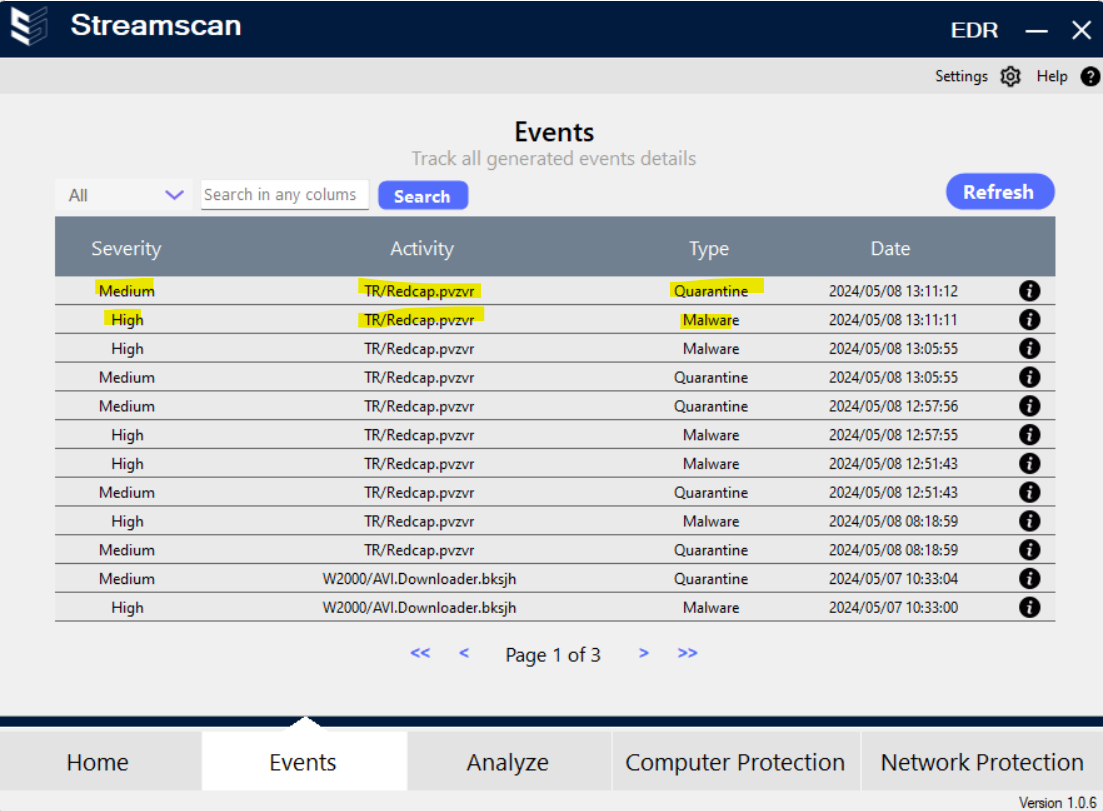Viewport: 1103px width, 811px height.
Task: Jump to first page with <<
Action: click(420, 653)
